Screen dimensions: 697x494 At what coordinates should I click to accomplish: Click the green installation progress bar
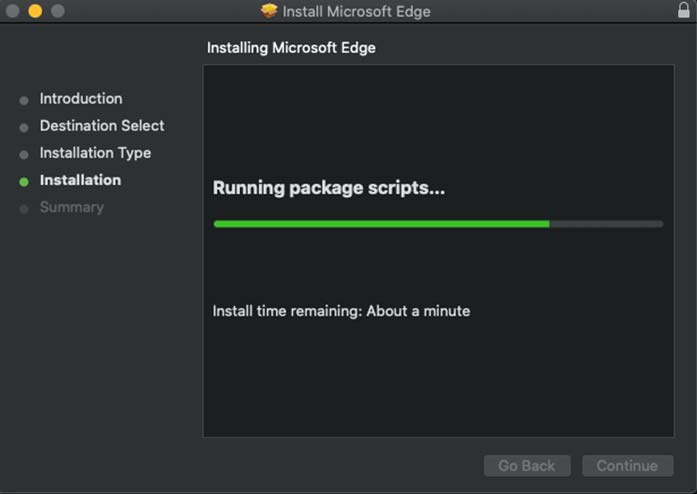[x=438, y=224]
